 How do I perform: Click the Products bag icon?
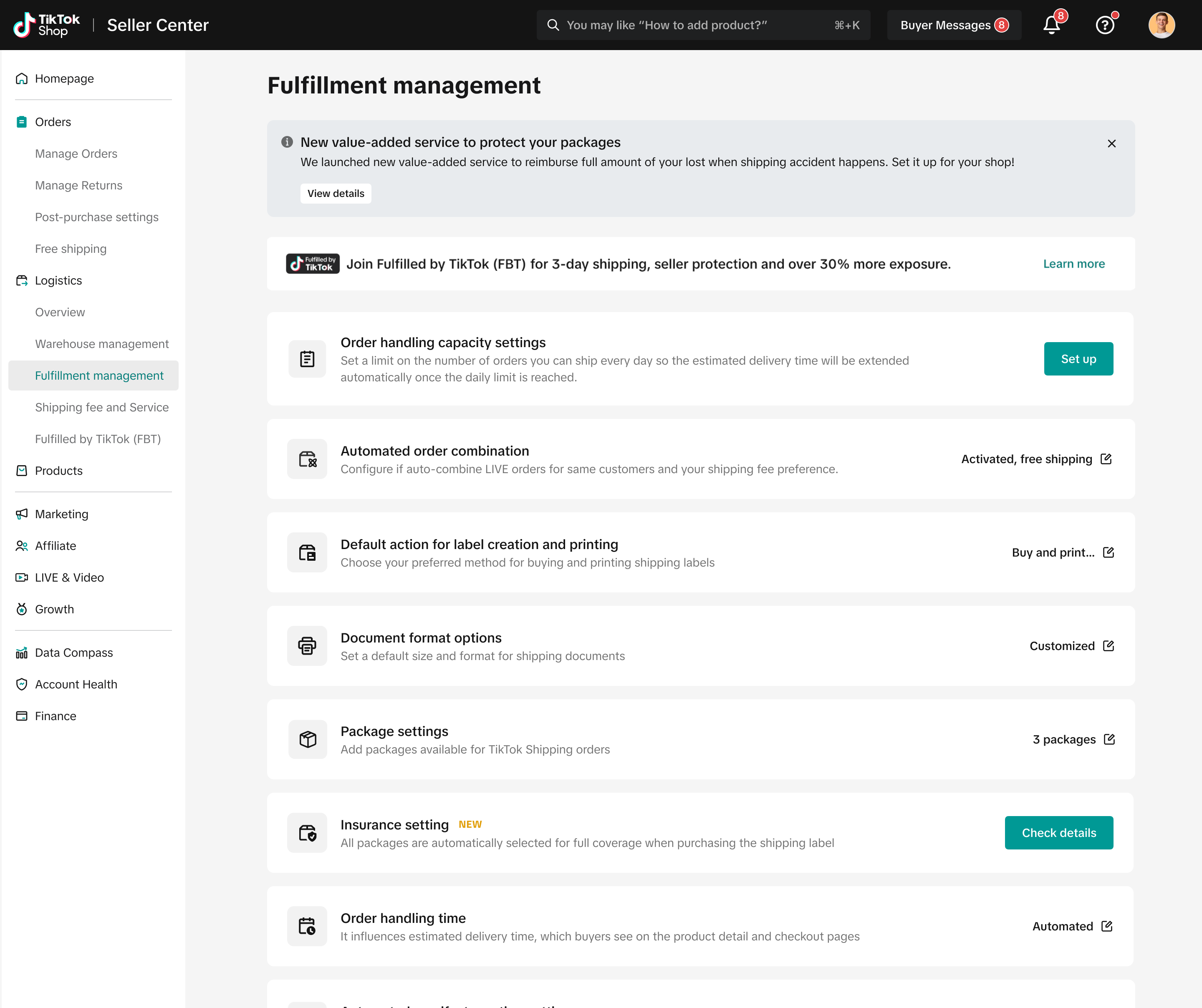[x=22, y=471]
